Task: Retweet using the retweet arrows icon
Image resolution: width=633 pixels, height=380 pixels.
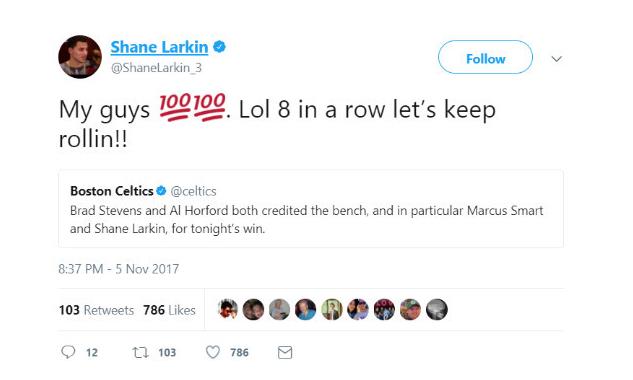Action: 140,353
